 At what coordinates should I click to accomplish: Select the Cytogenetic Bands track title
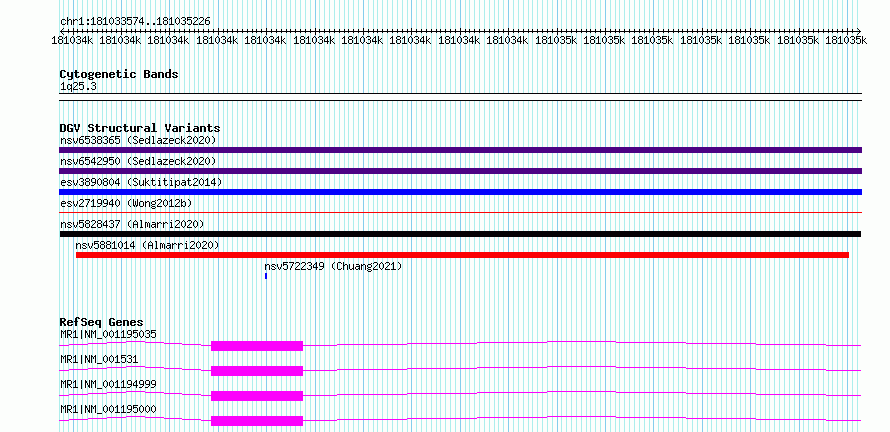[119, 74]
